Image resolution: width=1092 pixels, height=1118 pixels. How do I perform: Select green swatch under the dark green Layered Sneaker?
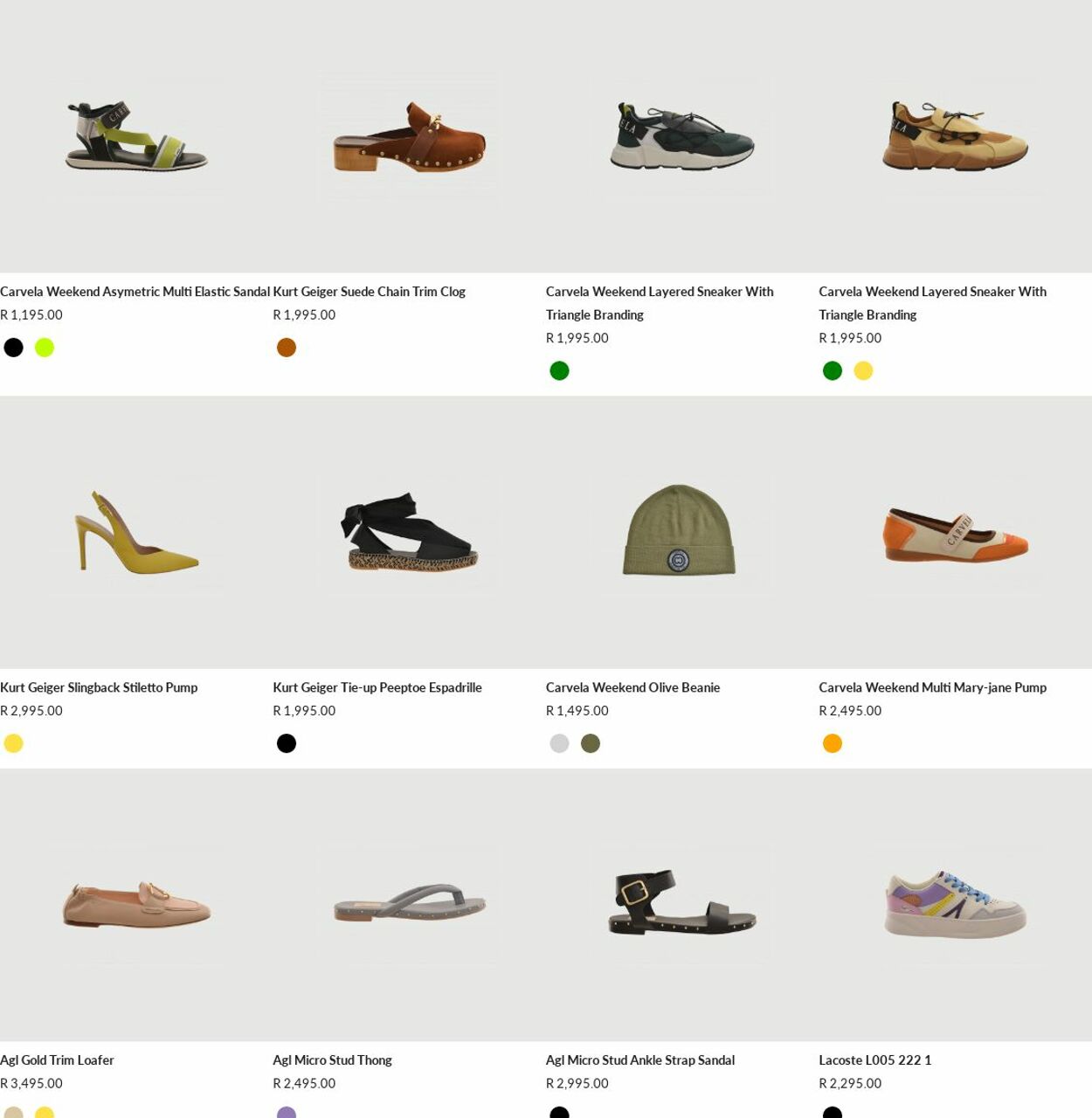coord(560,371)
